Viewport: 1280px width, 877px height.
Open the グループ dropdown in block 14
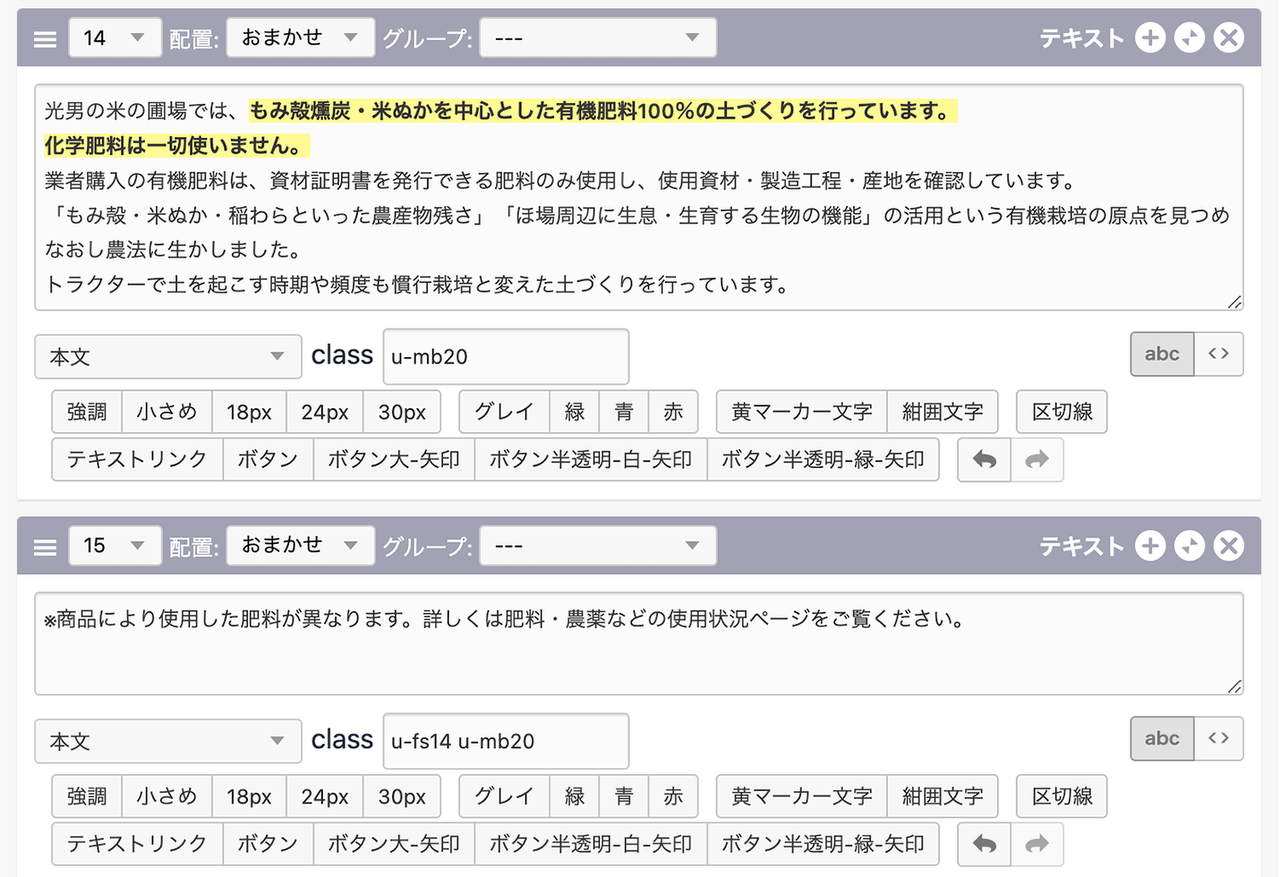coord(597,38)
